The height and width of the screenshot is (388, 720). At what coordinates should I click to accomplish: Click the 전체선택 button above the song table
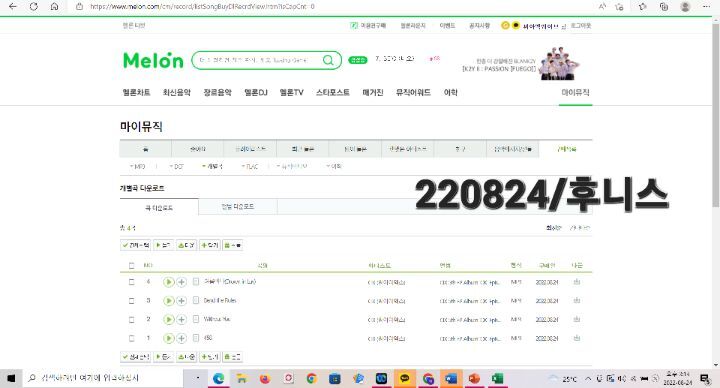pos(135,245)
